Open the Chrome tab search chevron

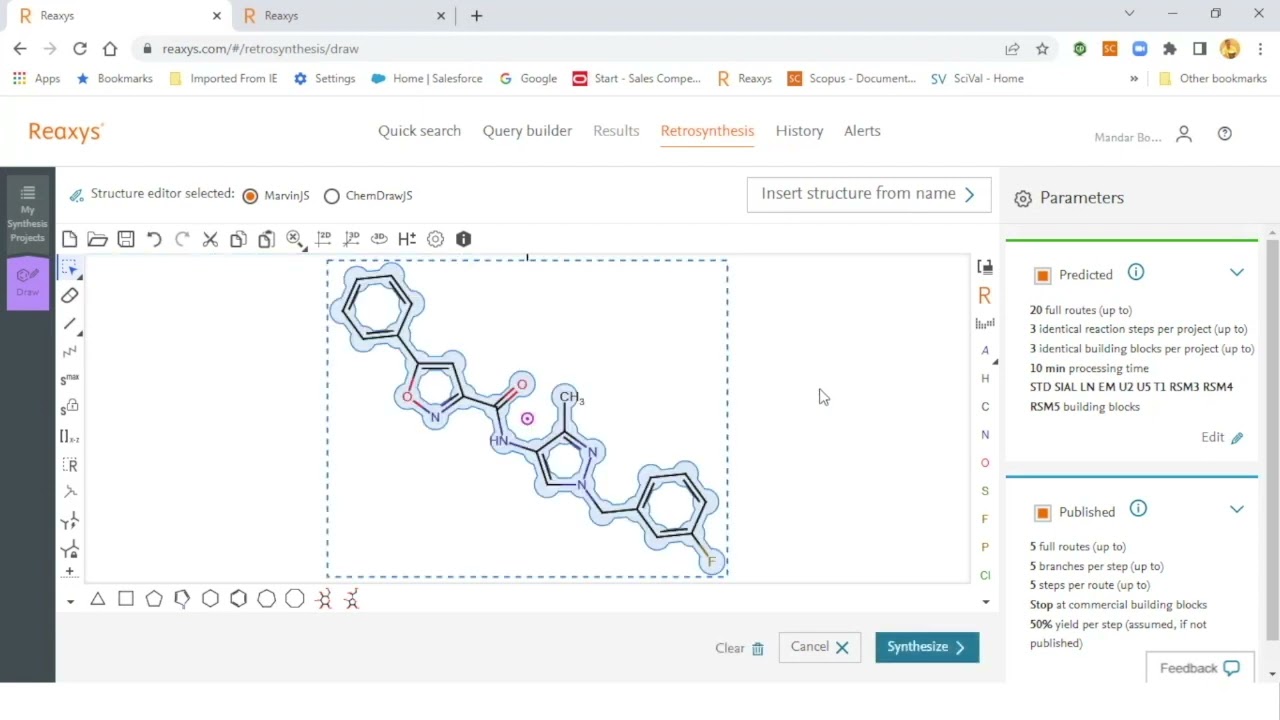click(x=1129, y=14)
